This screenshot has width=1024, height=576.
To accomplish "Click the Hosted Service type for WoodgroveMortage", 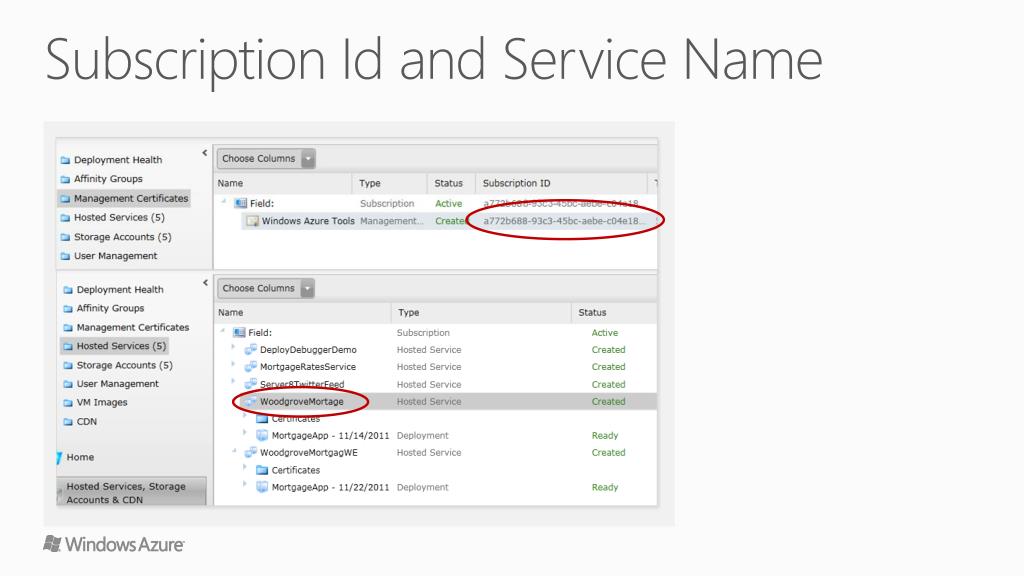I will point(429,402).
